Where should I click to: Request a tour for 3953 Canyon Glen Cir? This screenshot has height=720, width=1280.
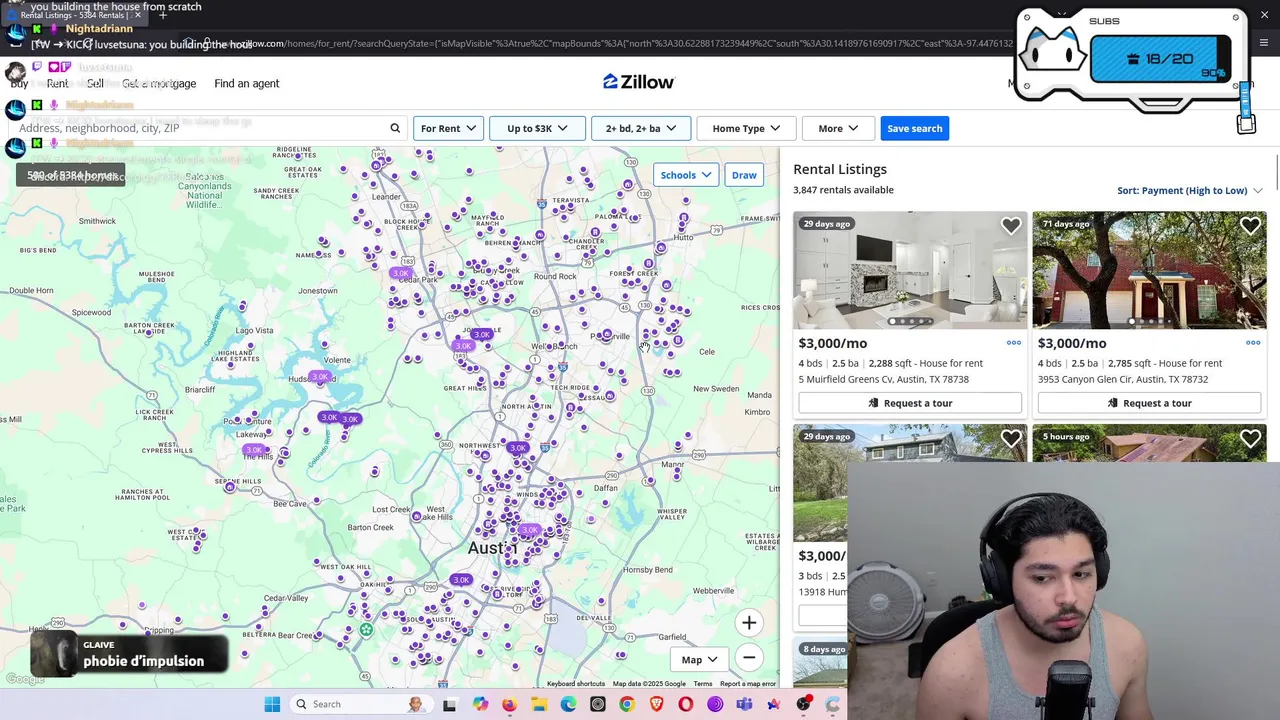click(1149, 403)
